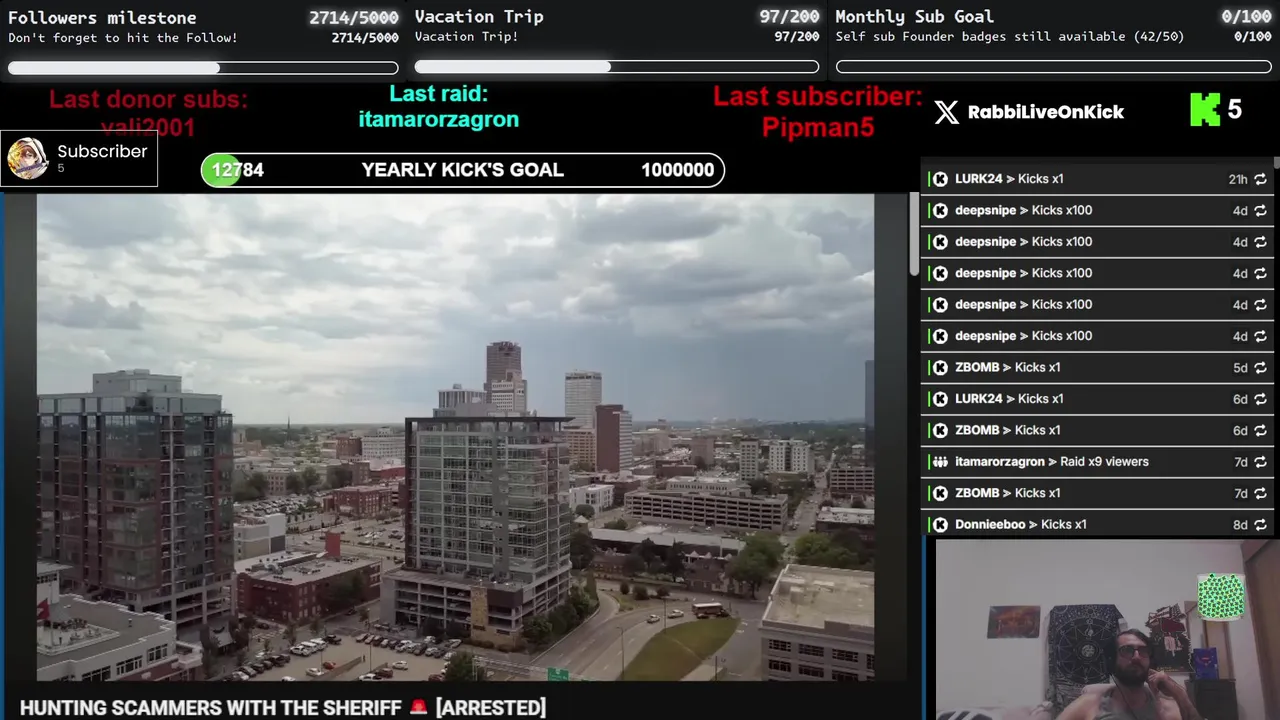The width and height of the screenshot is (1280, 720).
Task: Click the Monthly Sub Goal progress bar
Action: [x=1054, y=67]
